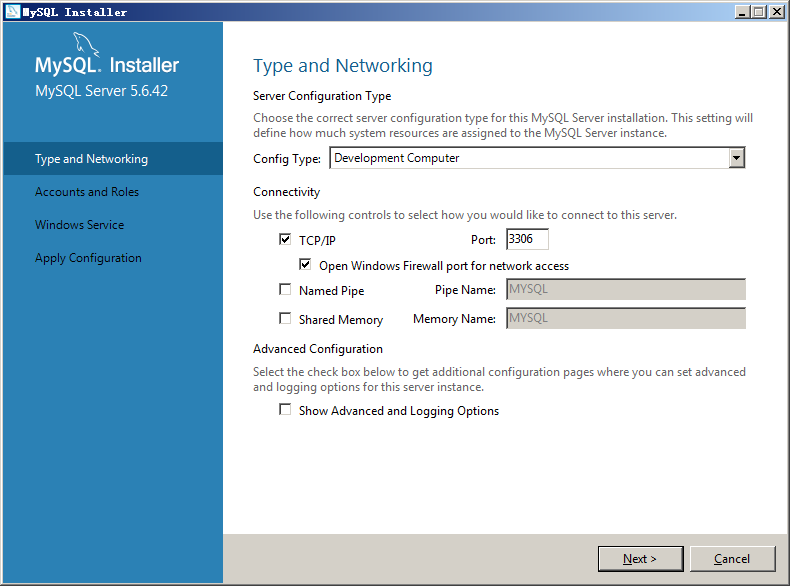Enable the Shared Memory checkbox
Image resolution: width=790 pixels, height=586 pixels.
pos(285,318)
